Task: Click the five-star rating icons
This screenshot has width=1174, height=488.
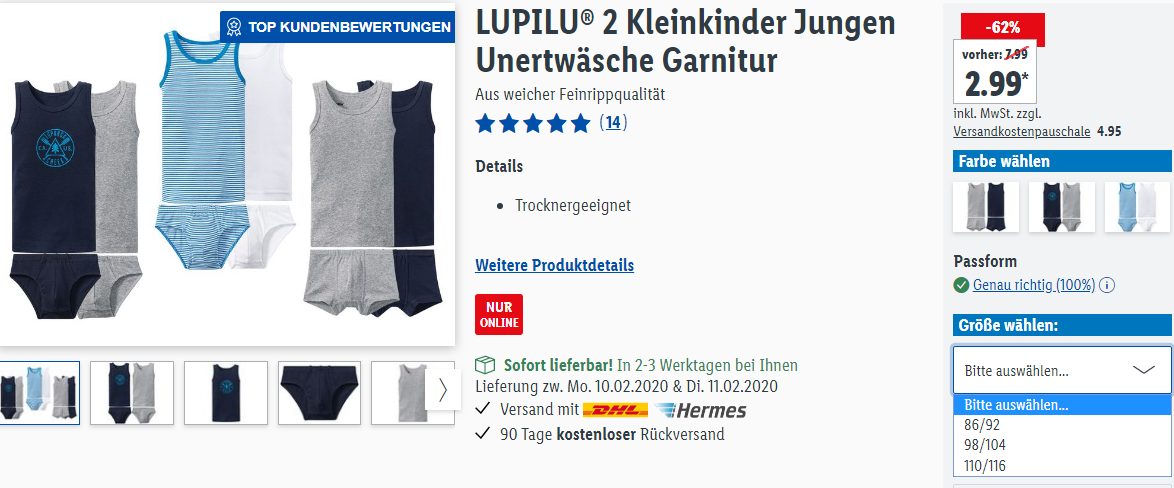Action: coord(533,123)
